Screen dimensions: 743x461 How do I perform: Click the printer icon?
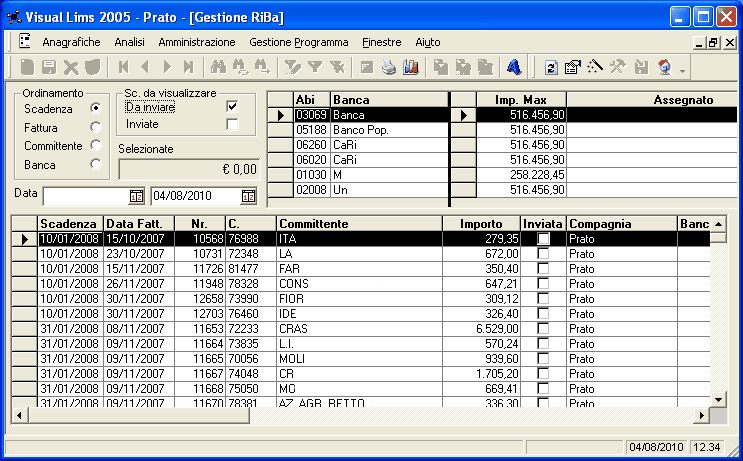389,67
